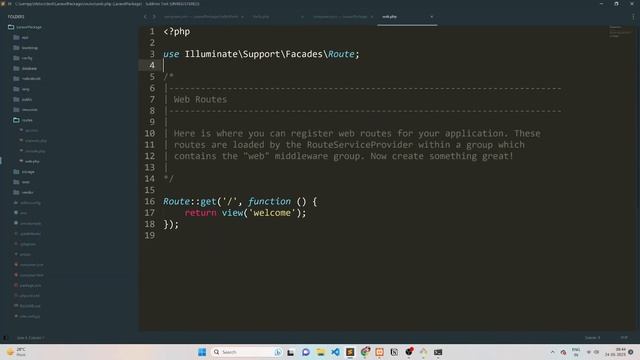Go to next tab with right arrow
The height and width of the screenshot is (360, 640).
pyautogui.click(x=154, y=17)
